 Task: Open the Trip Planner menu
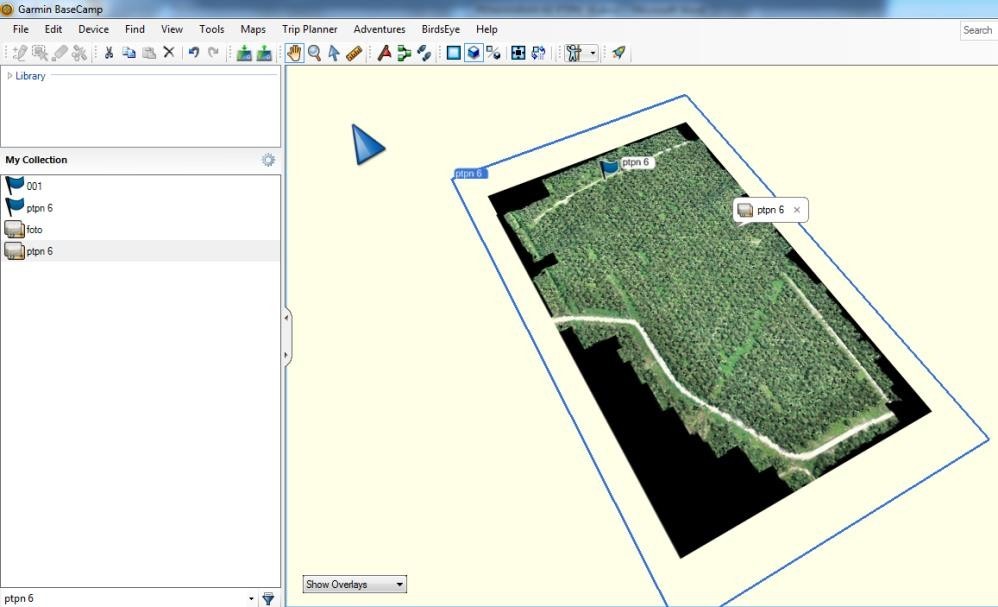(x=309, y=30)
